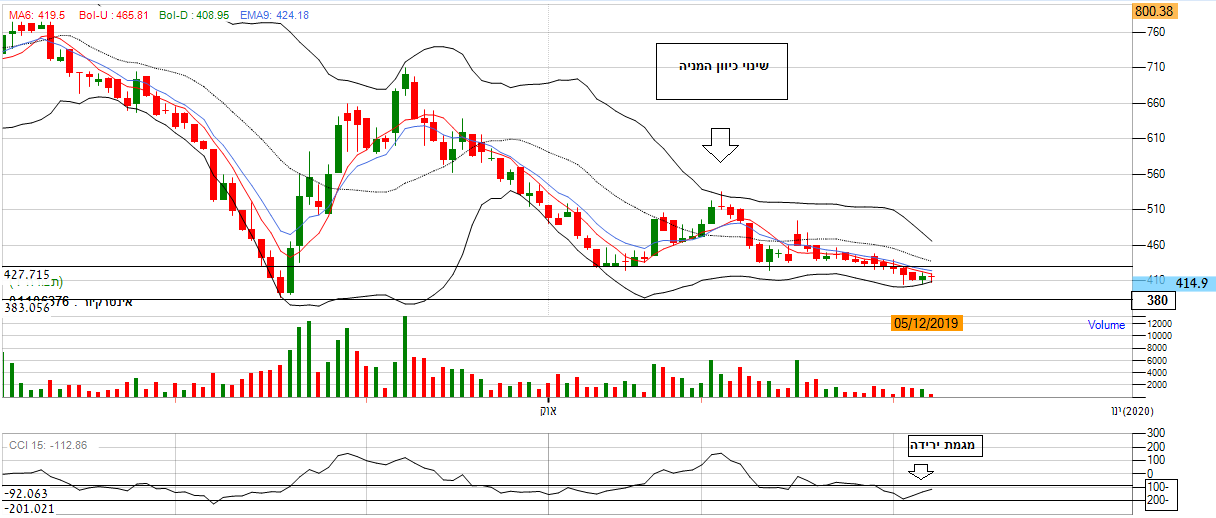Click the -92.063 CCI level label
Viewport: 1216px width, 518px height.
(27, 493)
